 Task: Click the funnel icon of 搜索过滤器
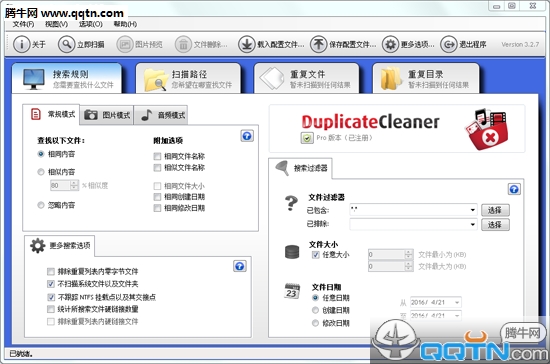point(282,168)
